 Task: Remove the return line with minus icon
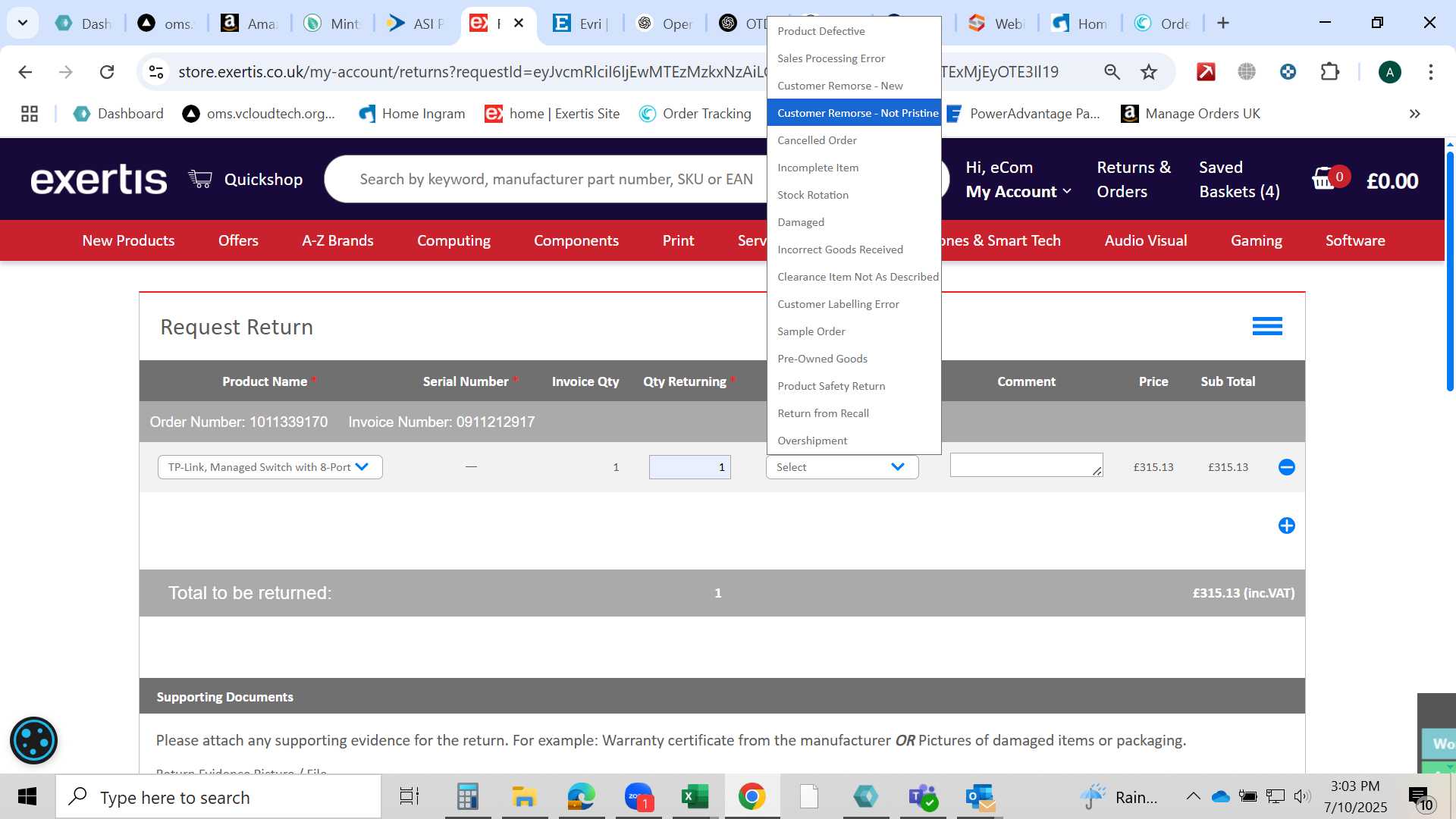pos(1286,467)
